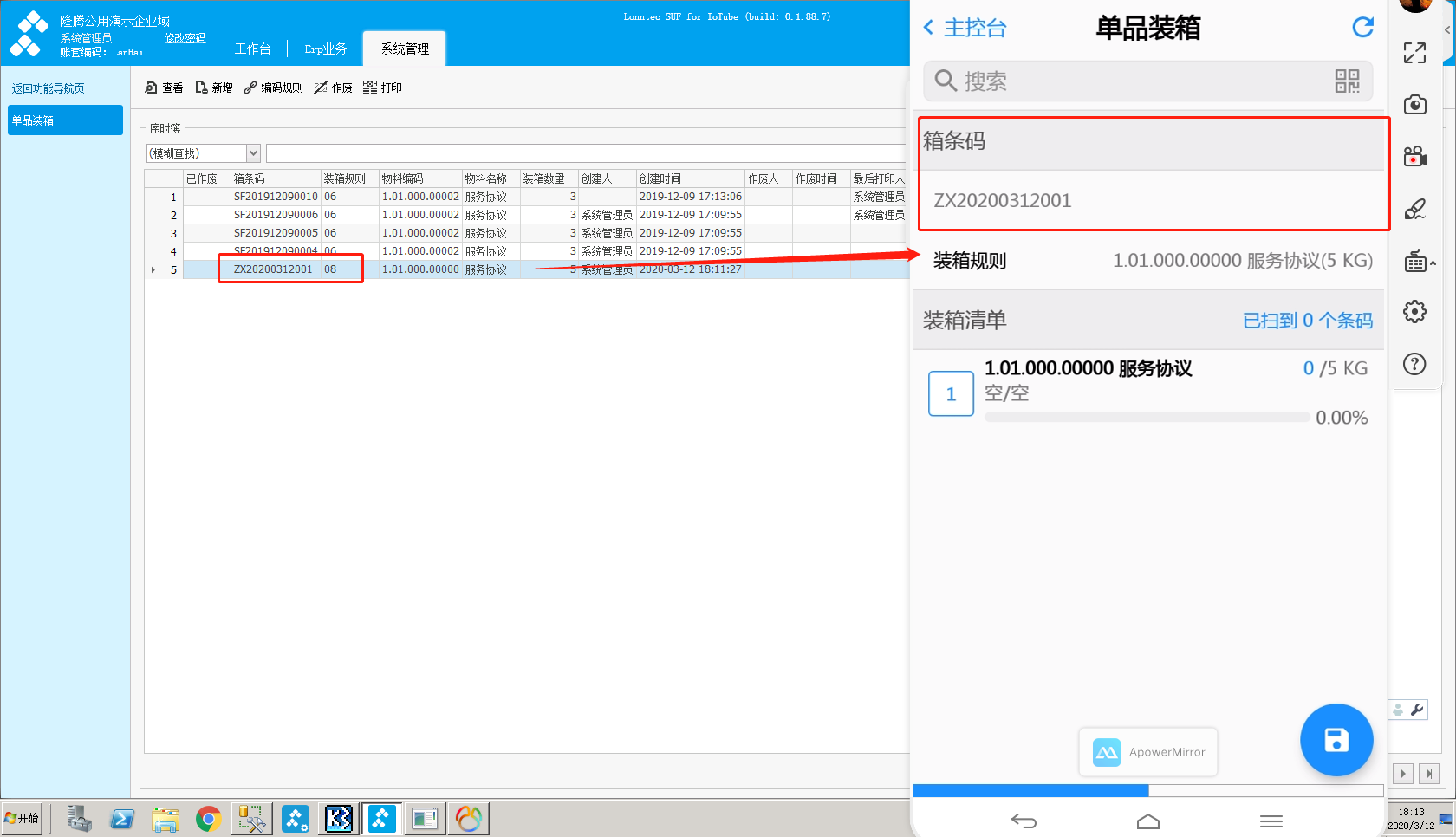Tap the phone home navigation icon
This screenshot has height=837, width=1456.
pyautogui.click(x=1148, y=821)
